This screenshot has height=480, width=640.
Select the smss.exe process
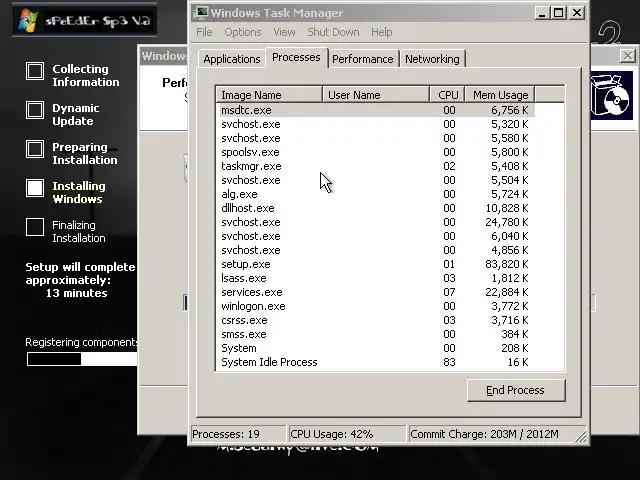tap(377, 334)
